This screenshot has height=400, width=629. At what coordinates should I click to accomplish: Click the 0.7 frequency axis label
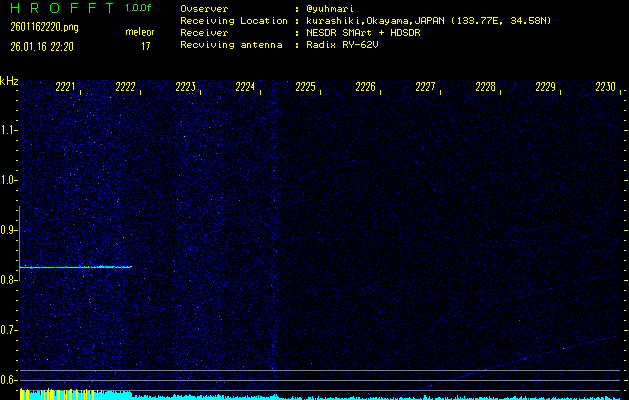click(7, 330)
